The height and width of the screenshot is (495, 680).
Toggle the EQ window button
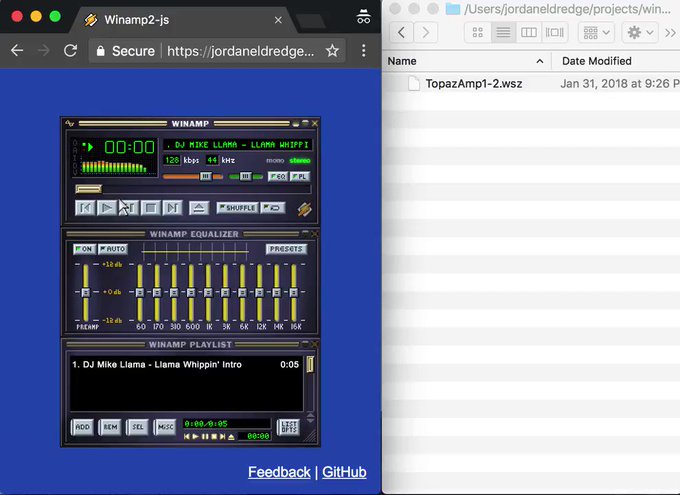pos(278,177)
